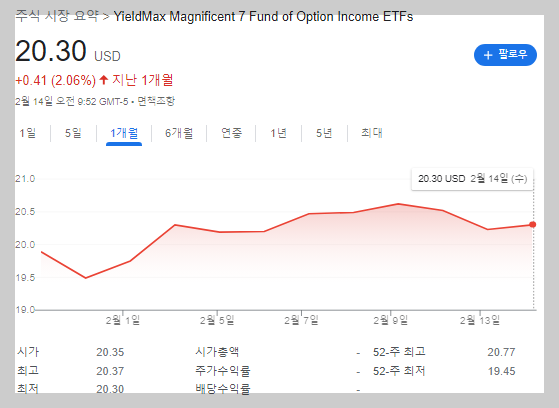Click the 20.0 y-axis label
The height and width of the screenshot is (408, 559).
pyautogui.click(x=25, y=245)
